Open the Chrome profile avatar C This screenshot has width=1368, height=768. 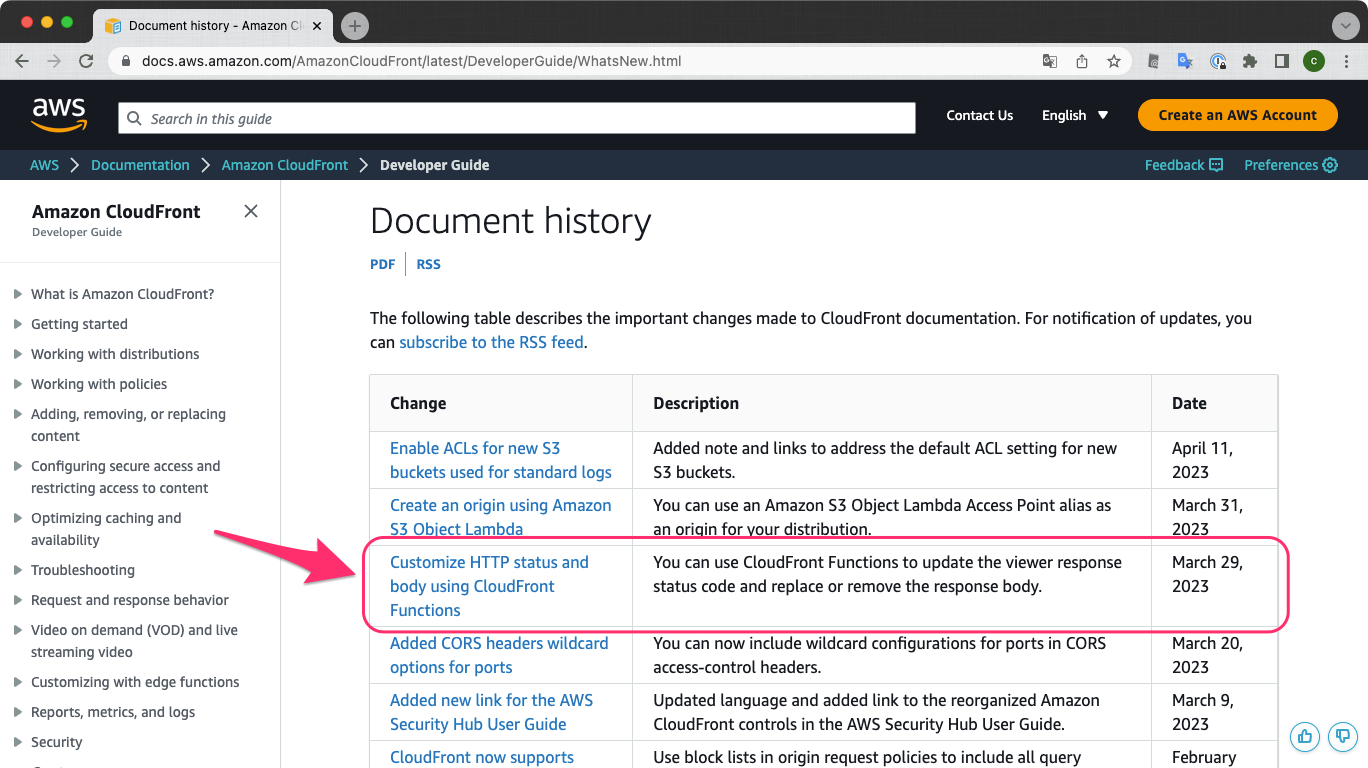[x=1313, y=61]
